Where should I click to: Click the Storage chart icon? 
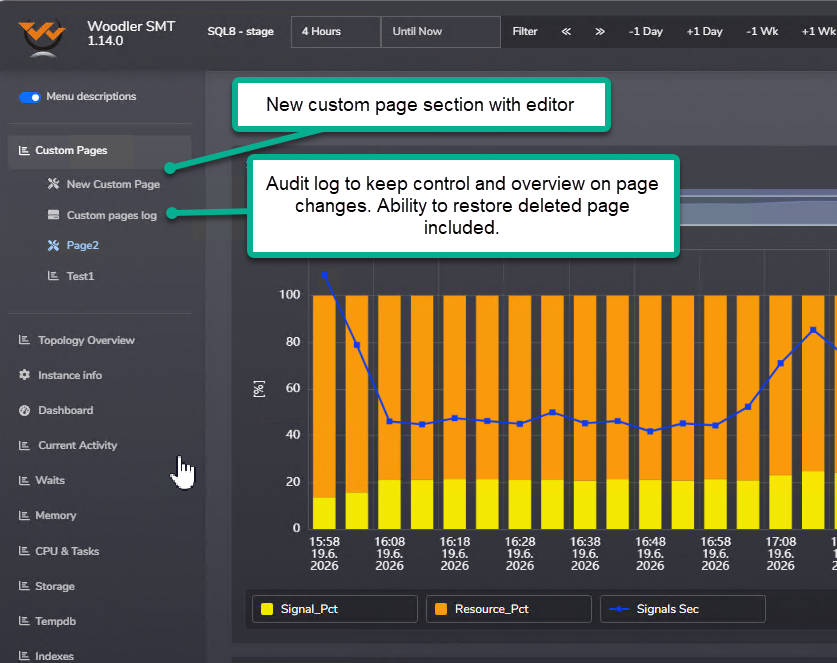click(24, 586)
